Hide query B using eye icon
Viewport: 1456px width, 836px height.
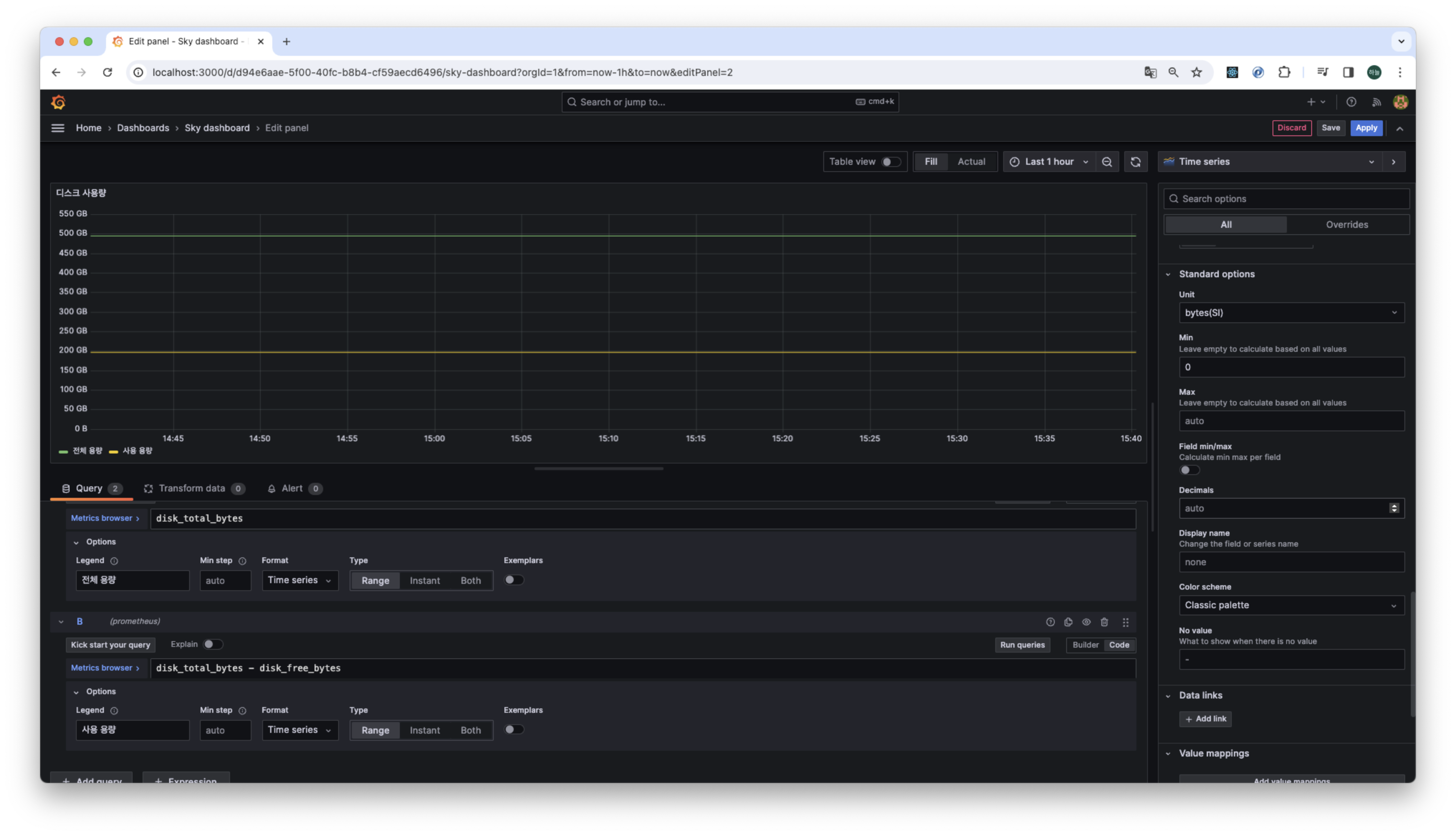pos(1086,622)
